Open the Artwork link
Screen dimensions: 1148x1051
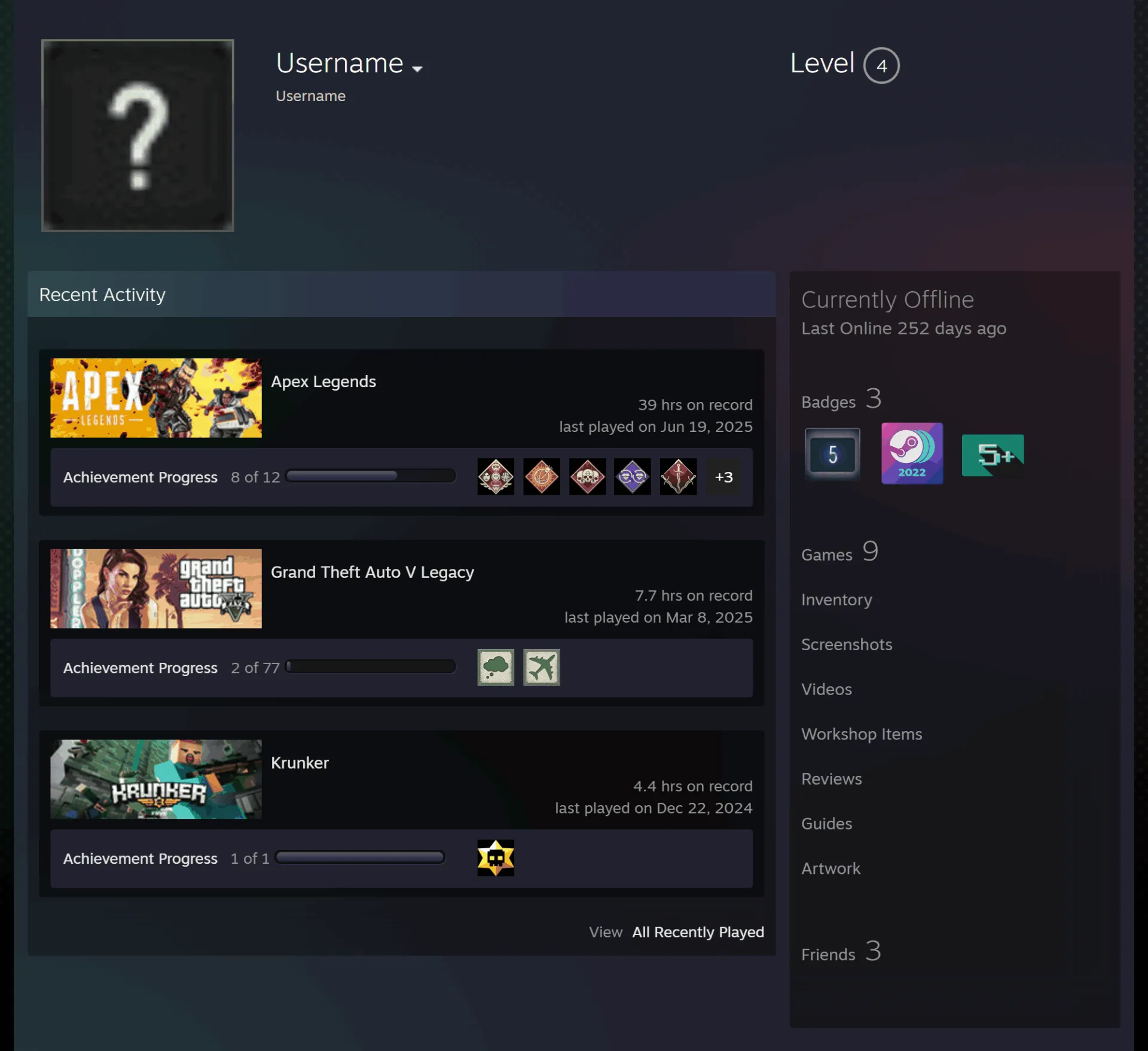pos(831,869)
